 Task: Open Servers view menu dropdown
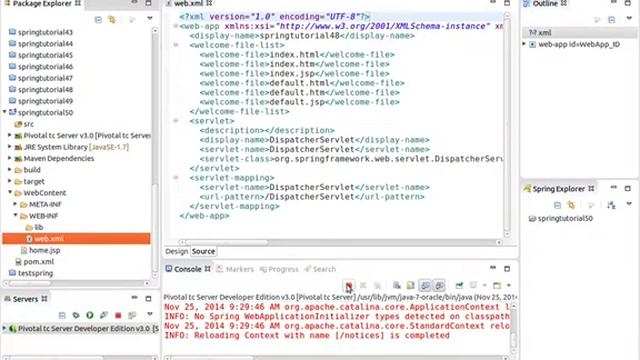(x=150, y=314)
